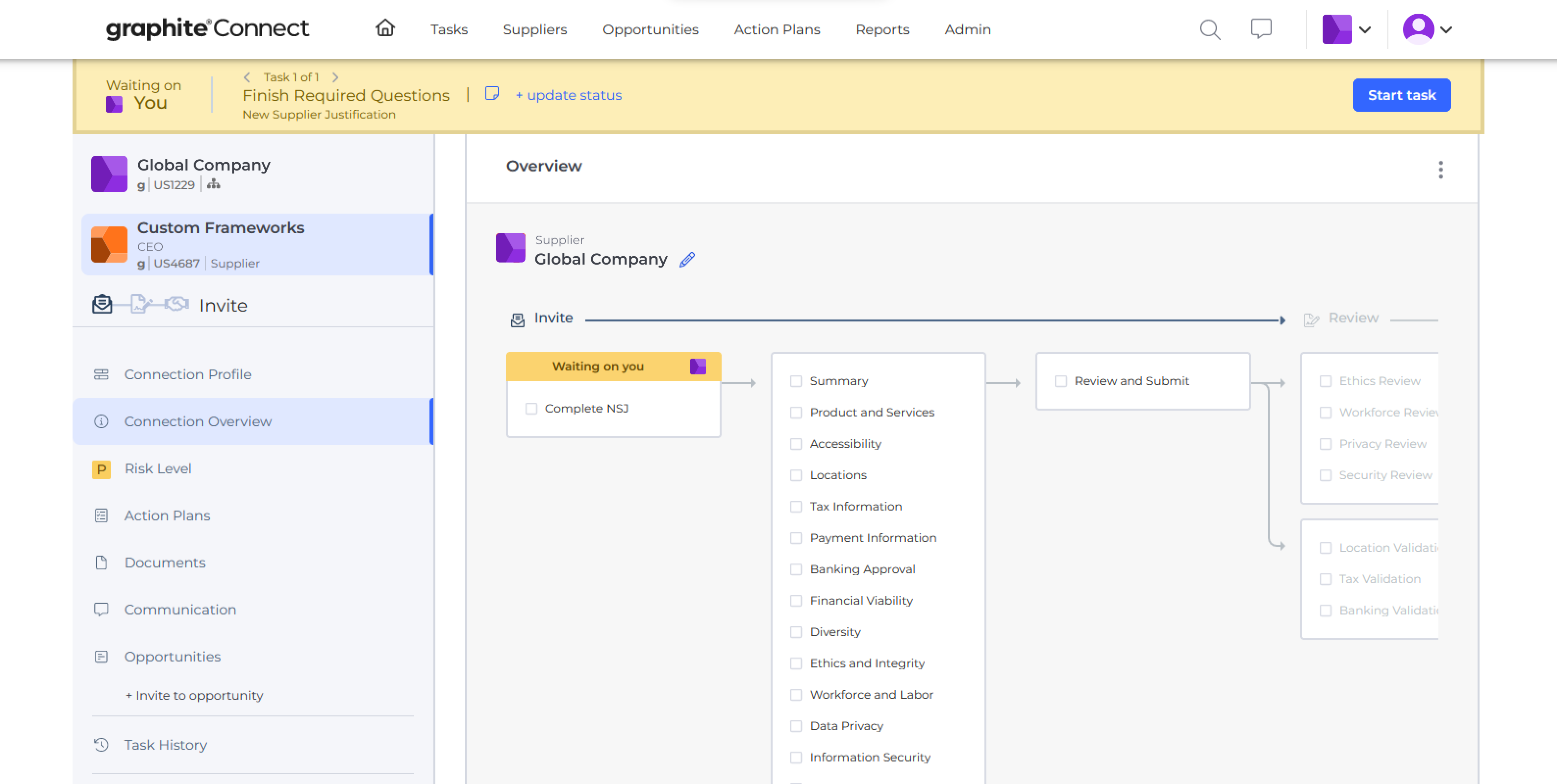Click the home icon in top navigation
1557x784 pixels.
(386, 28)
